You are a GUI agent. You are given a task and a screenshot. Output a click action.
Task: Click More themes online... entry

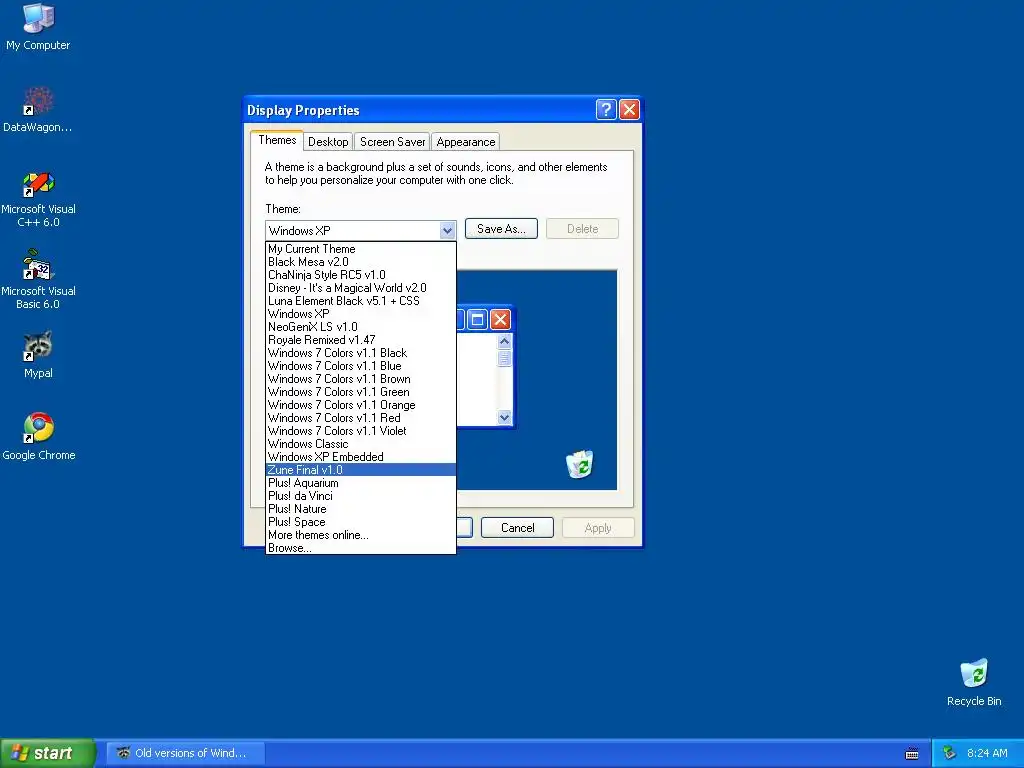point(360,536)
